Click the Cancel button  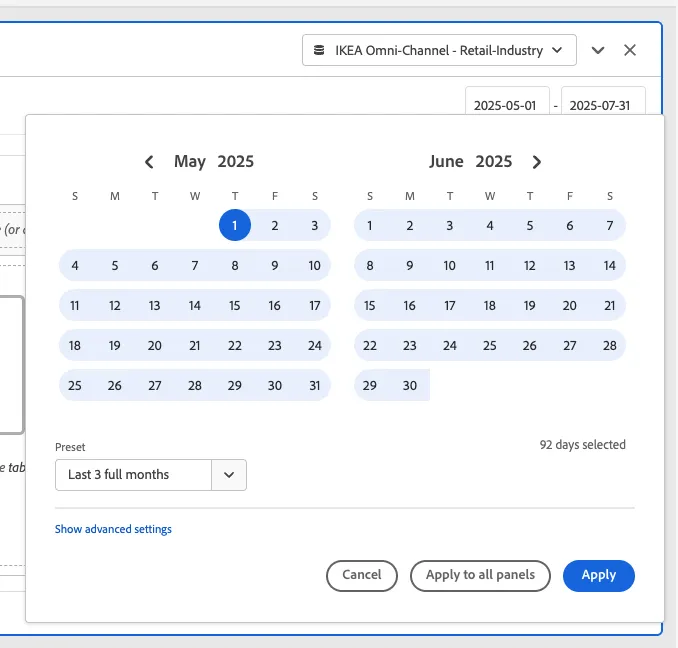(361, 575)
